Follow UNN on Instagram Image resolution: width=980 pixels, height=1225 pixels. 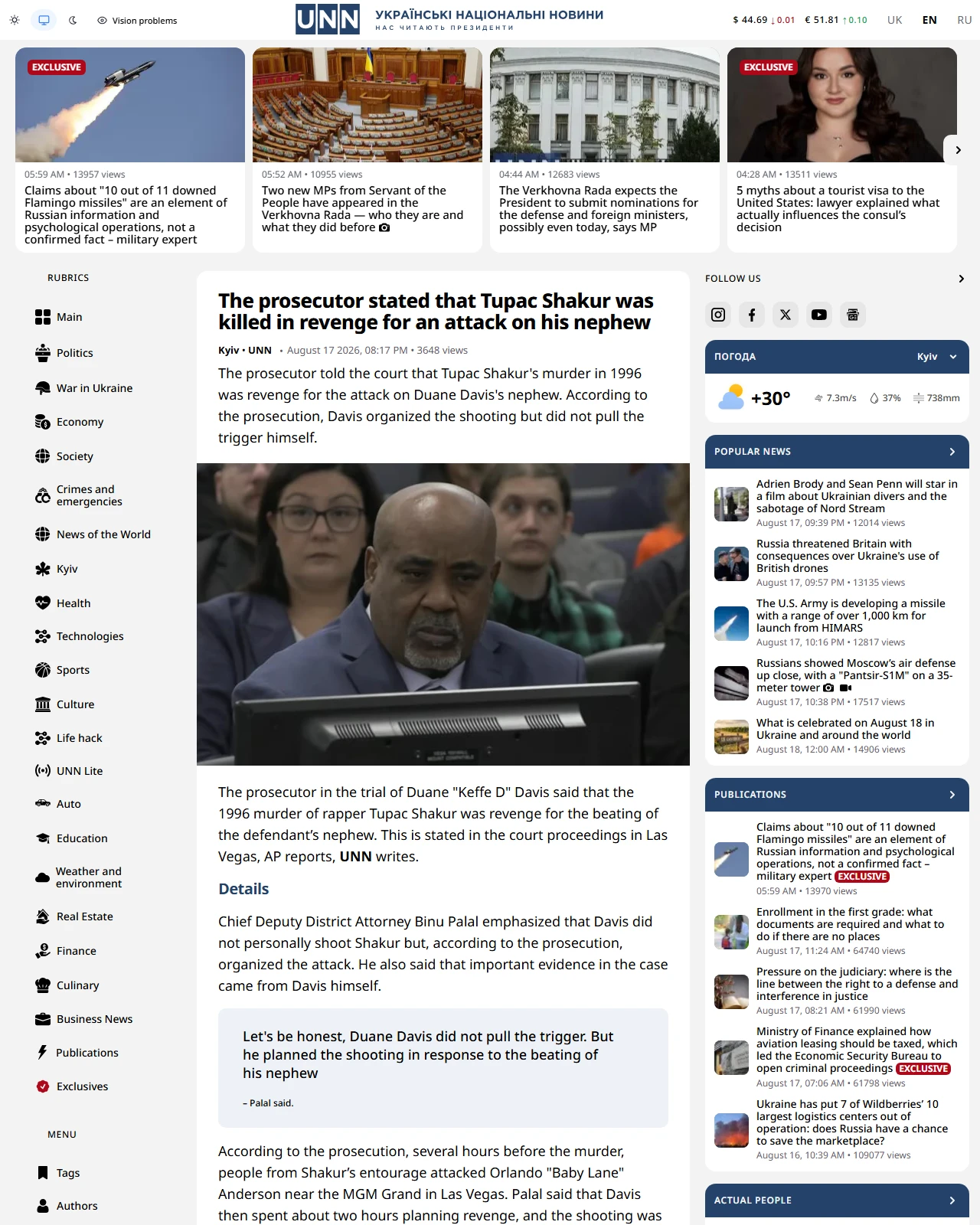tap(718, 315)
